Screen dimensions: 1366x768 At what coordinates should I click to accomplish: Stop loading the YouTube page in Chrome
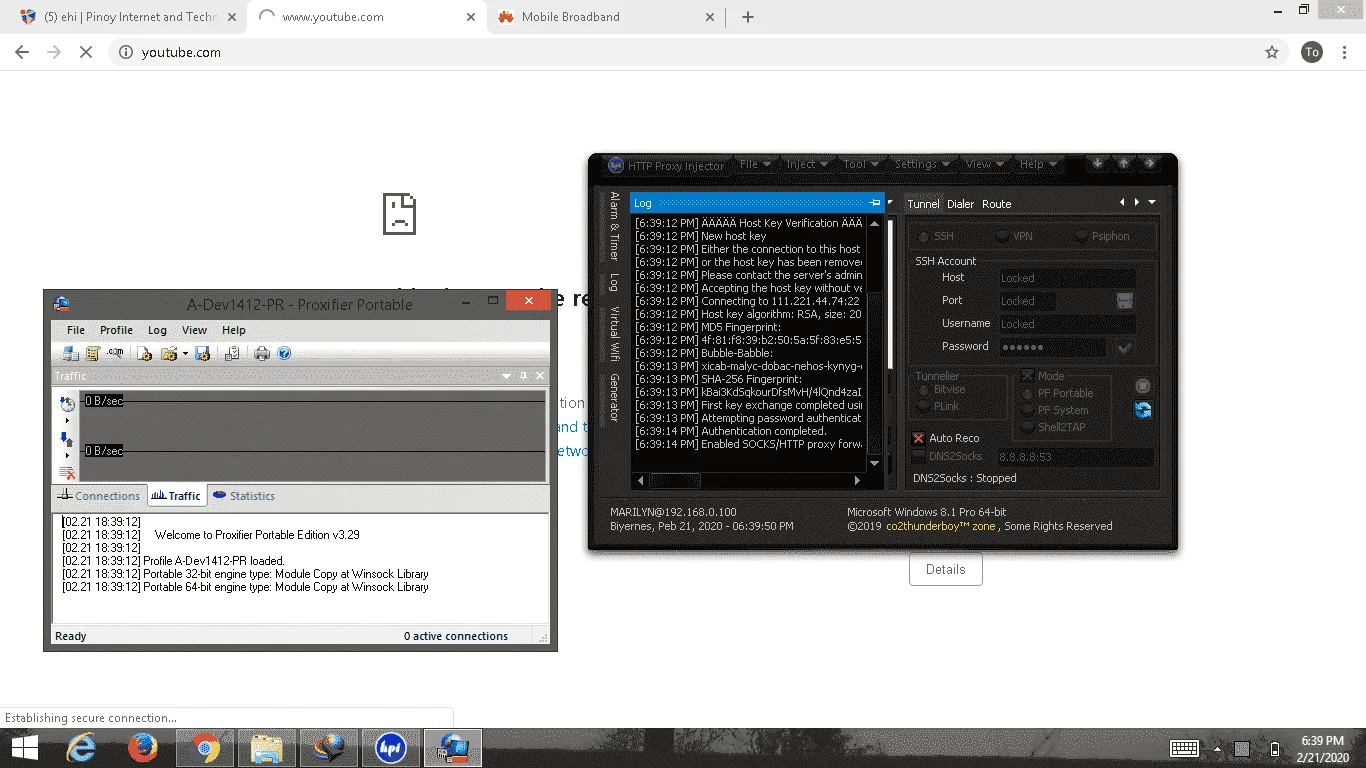(86, 52)
